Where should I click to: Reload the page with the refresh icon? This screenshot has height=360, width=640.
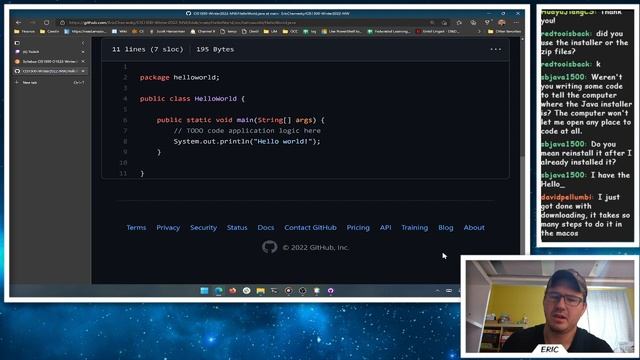[47, 23]
